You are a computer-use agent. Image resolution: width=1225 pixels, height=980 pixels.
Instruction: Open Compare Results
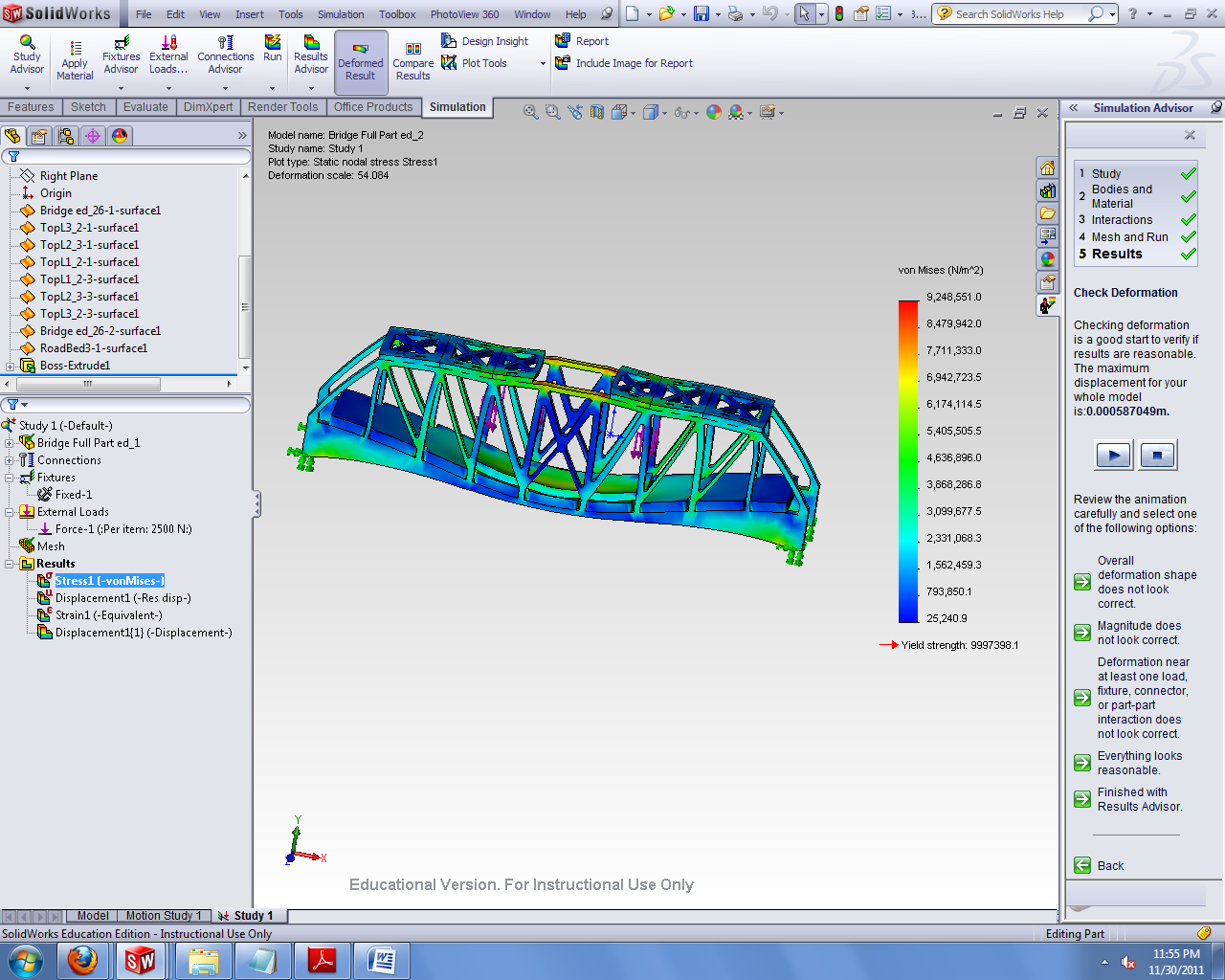tap(413, 62)
